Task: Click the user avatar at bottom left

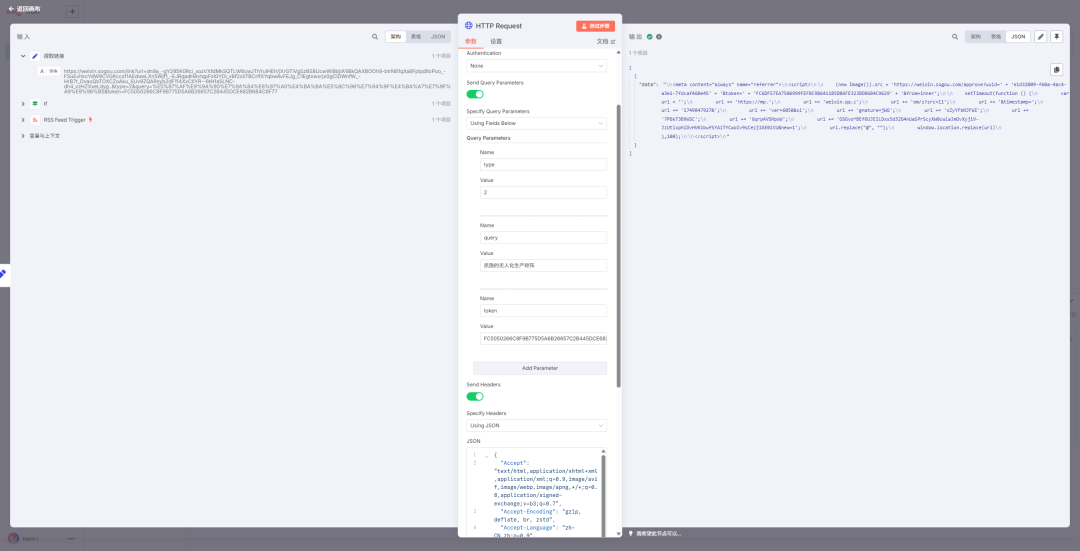Action: tap(13, 538)
